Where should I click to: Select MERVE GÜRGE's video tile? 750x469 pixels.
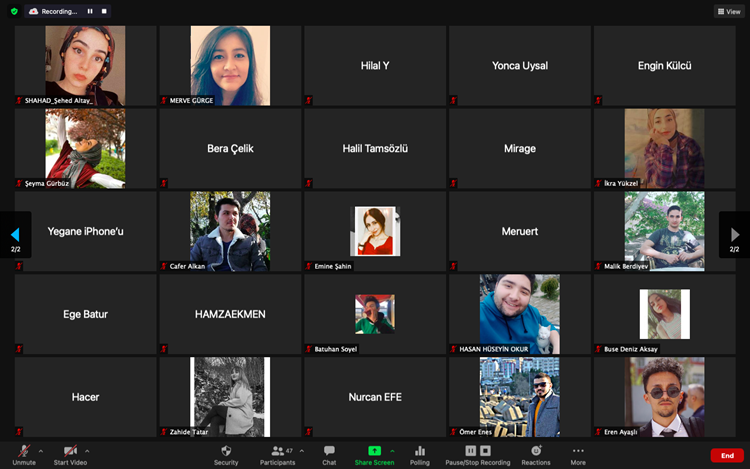(230, 65)
